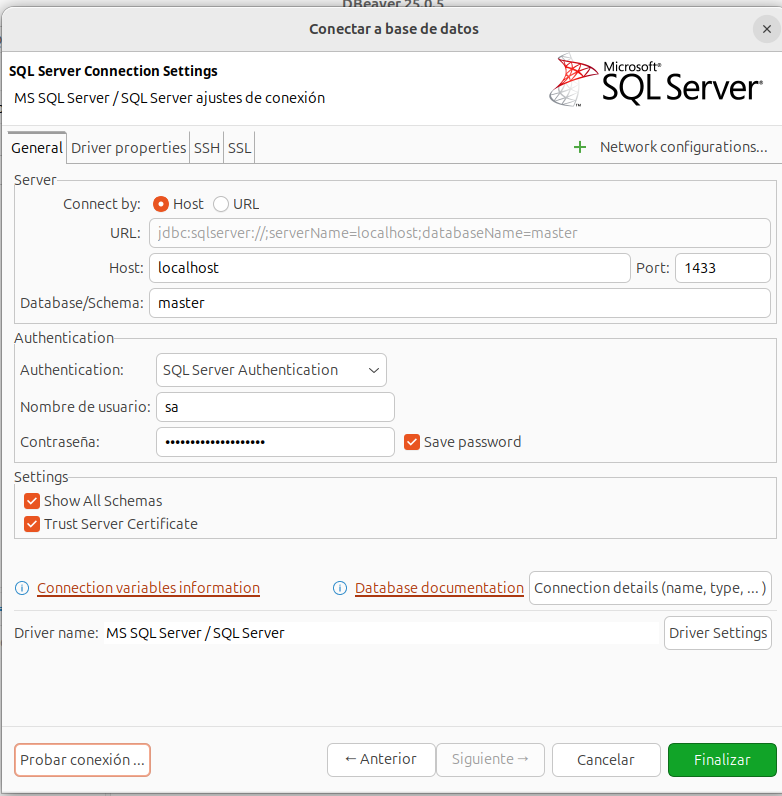Select the URL radio button

click(221, 204)
